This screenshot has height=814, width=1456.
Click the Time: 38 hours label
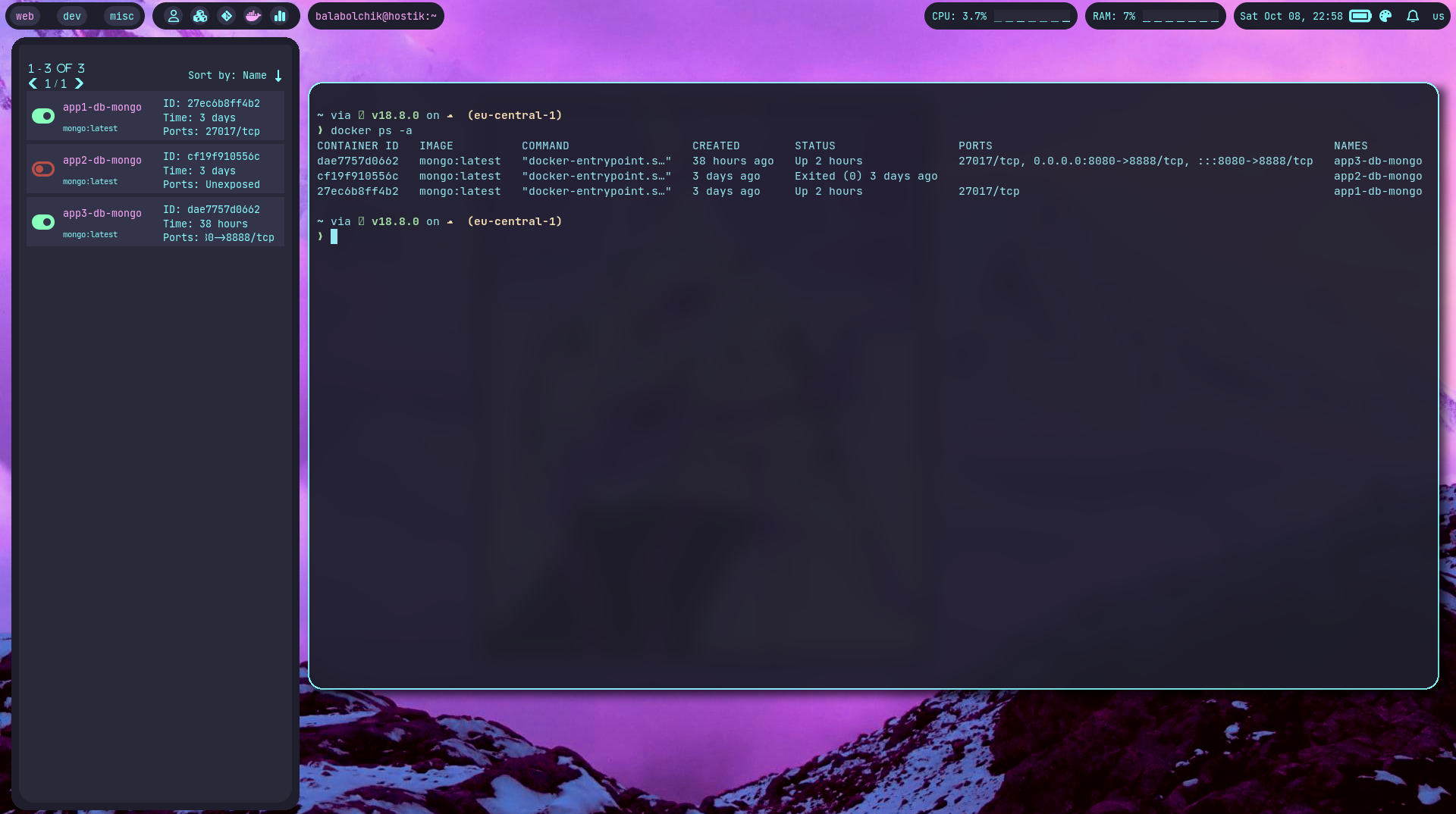click(206, 224)
